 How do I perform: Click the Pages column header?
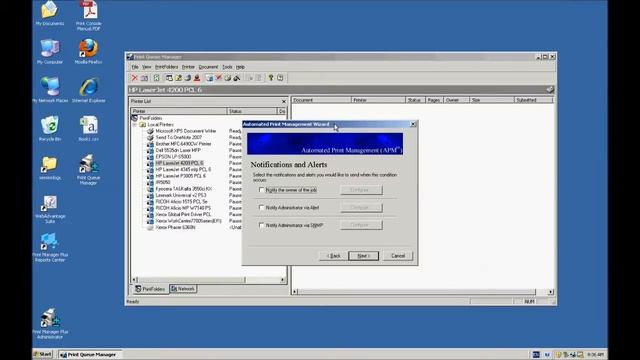pyautogui.click(x=434, y=100)
